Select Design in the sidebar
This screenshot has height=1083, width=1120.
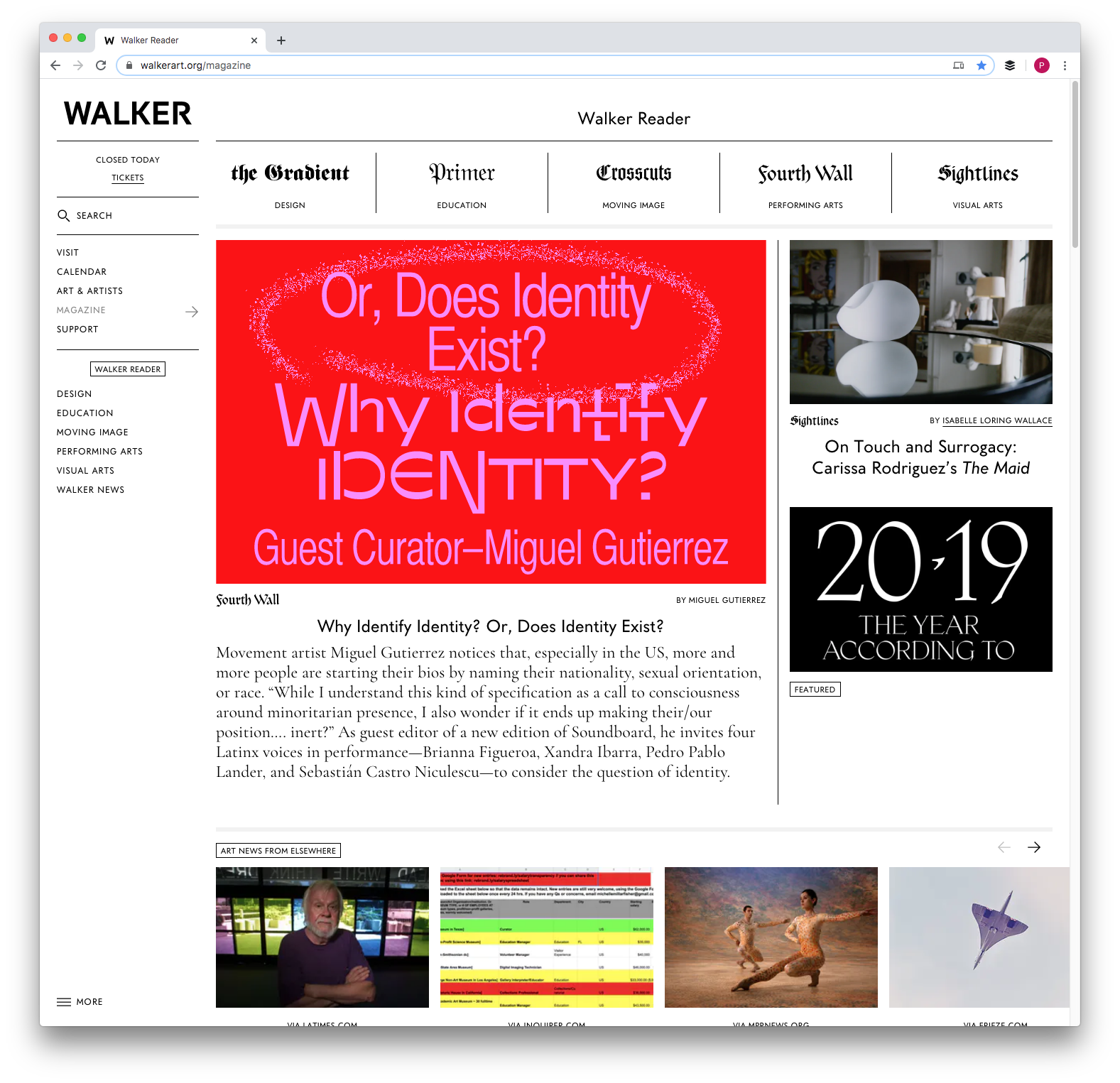click(75, 394)
